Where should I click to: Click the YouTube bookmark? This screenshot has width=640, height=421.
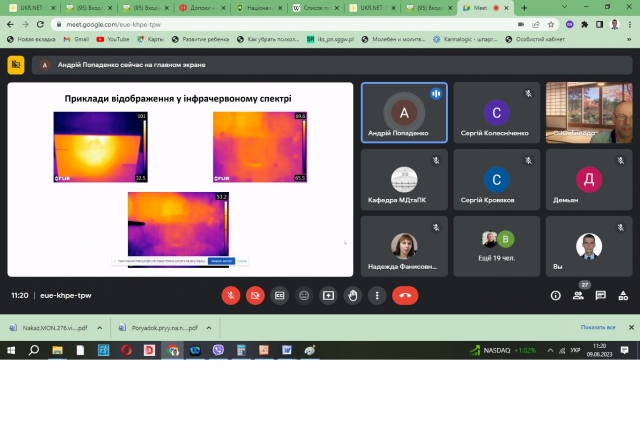(x=112, y=39)
